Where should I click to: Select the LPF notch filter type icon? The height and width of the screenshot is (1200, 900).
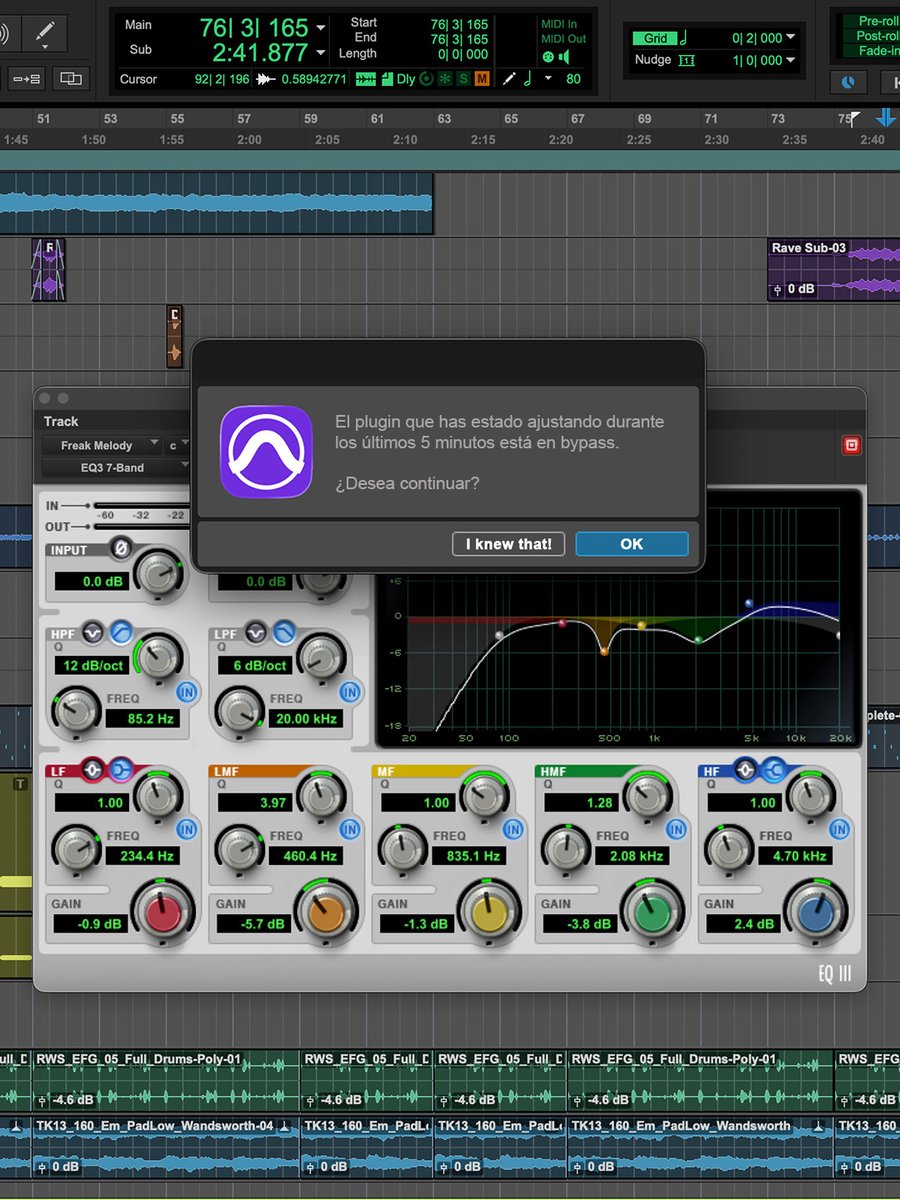click(x=256, y=632)
